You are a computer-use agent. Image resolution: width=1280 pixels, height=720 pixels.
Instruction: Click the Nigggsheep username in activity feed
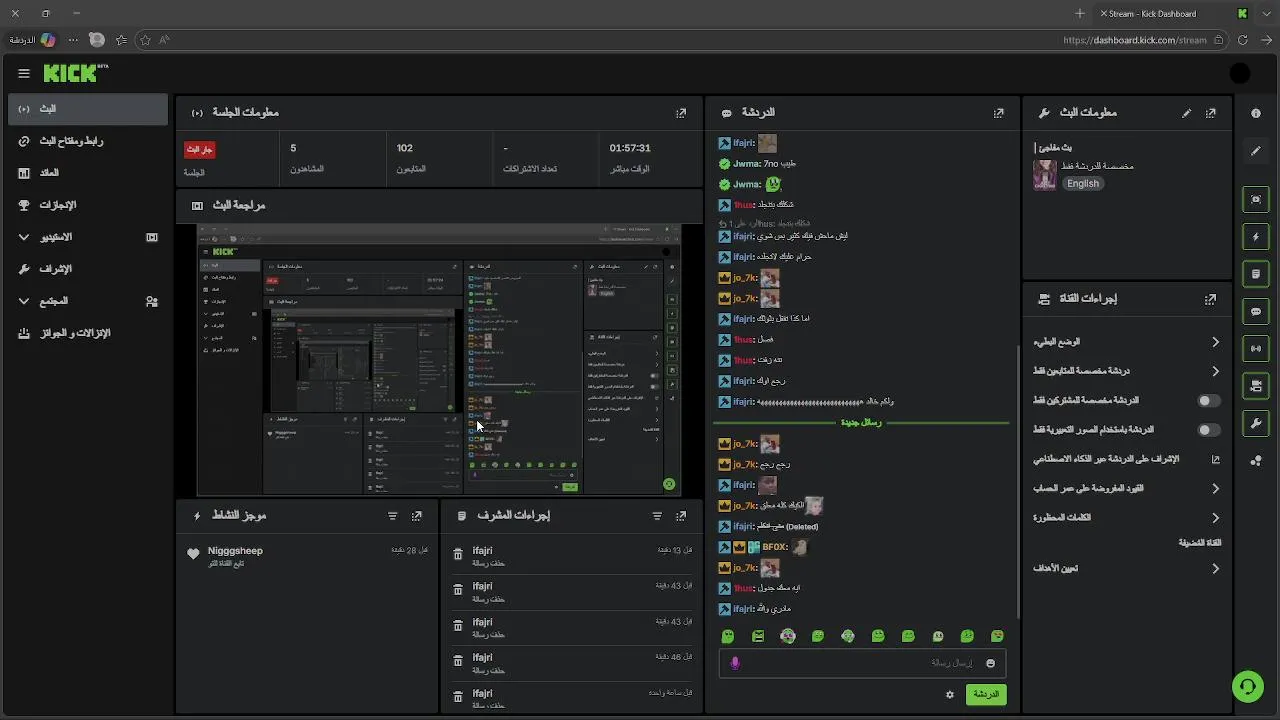[235, 551]
